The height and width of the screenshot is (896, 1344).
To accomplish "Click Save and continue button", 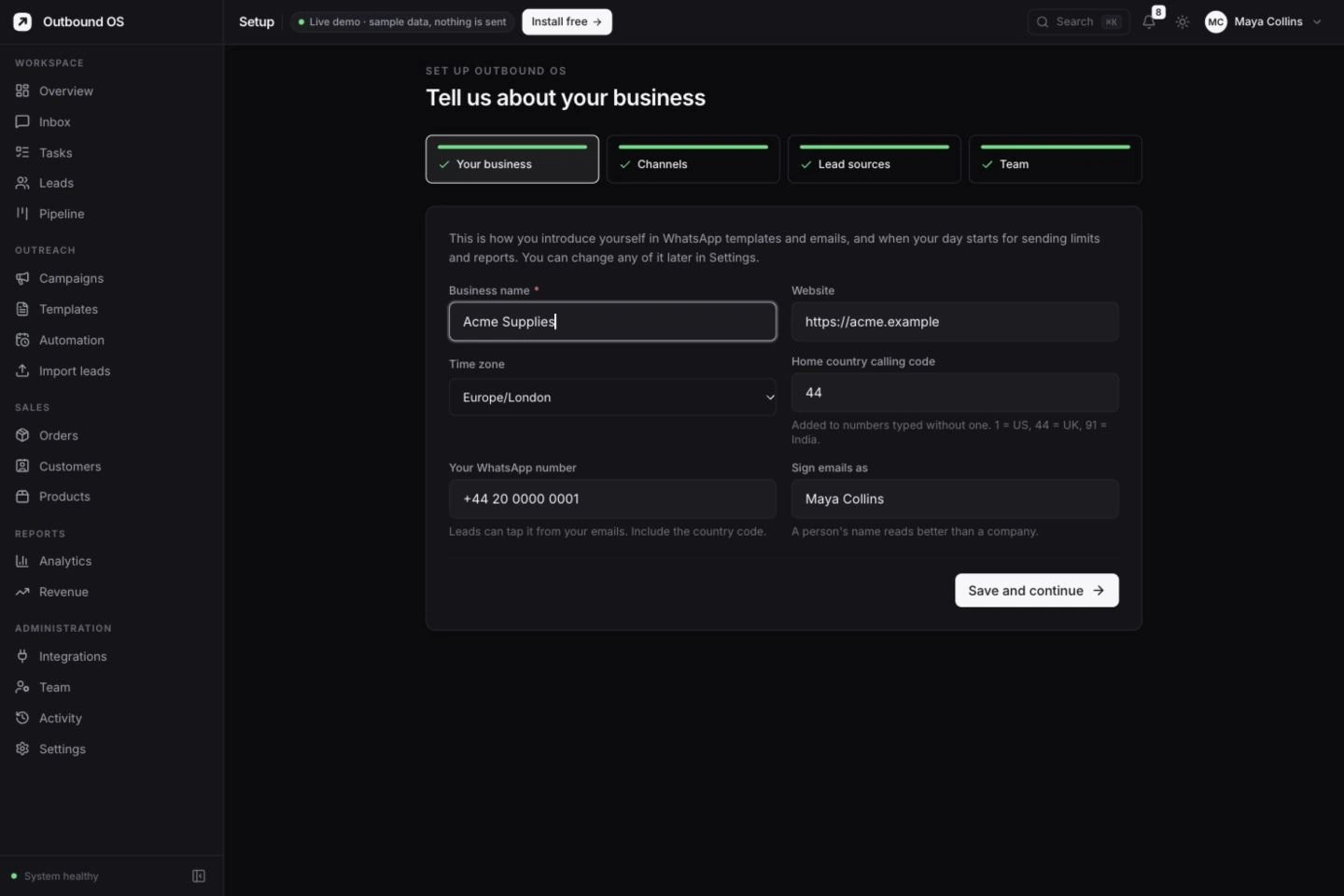I will pyautogui.click(x=1037, y=590).
